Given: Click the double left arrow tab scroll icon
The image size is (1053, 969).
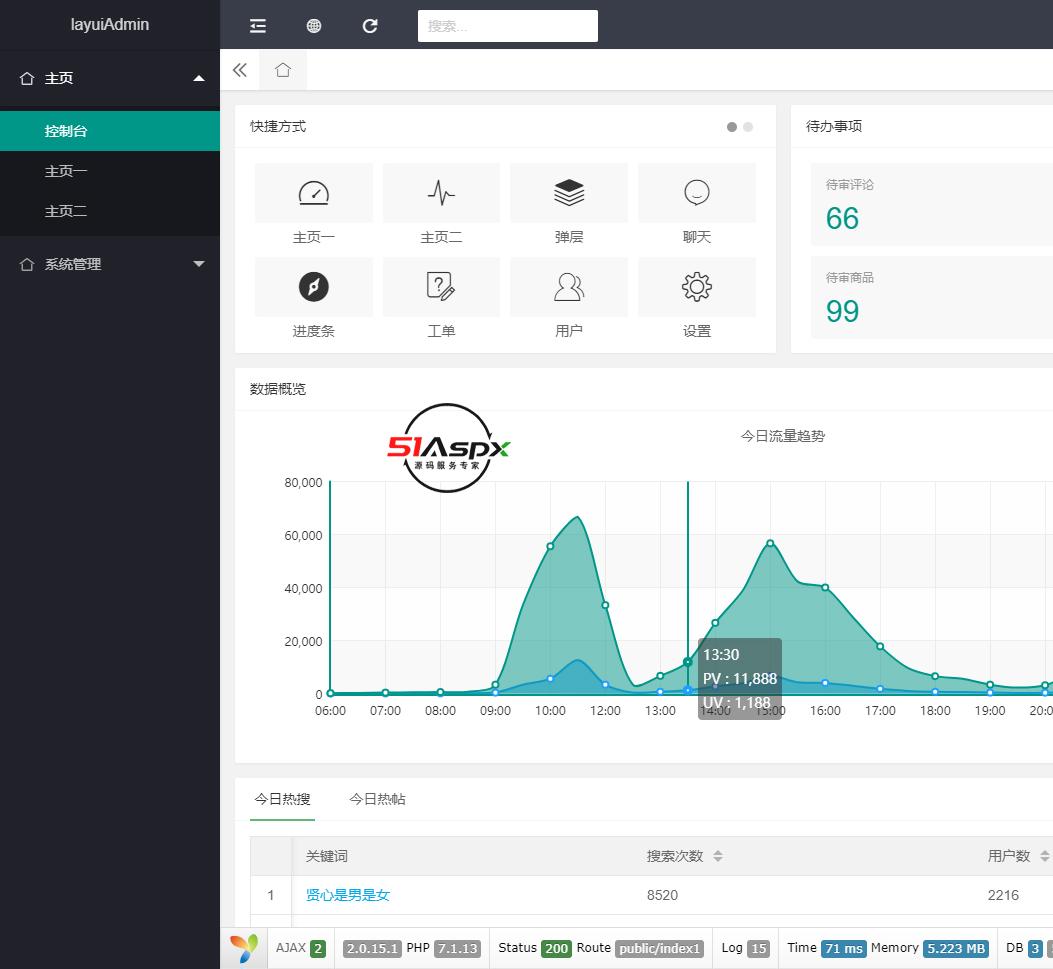Looking at the screenshot, I should [x=240, y=70].
